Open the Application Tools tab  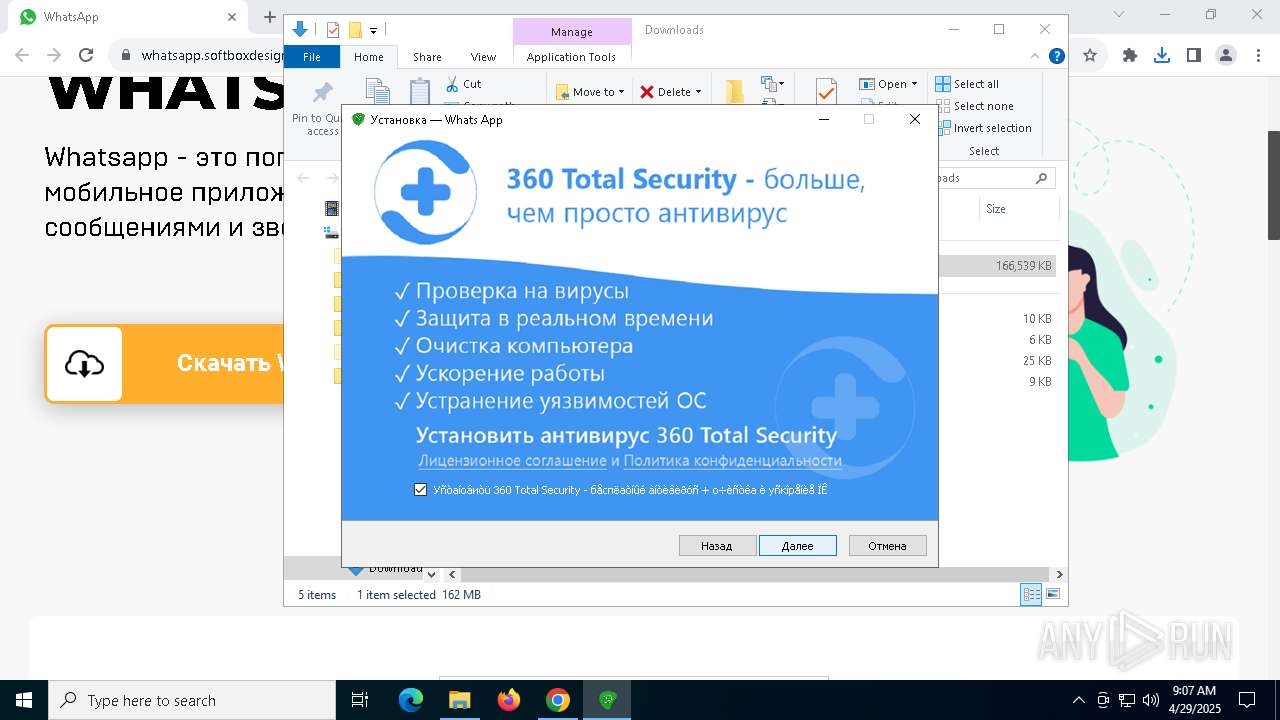[571, 57]
